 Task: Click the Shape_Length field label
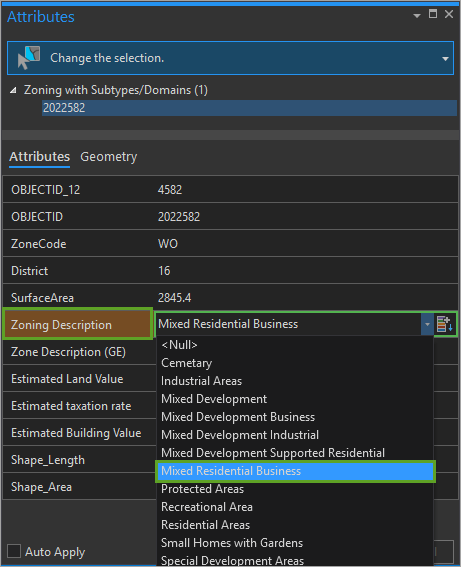48,460
